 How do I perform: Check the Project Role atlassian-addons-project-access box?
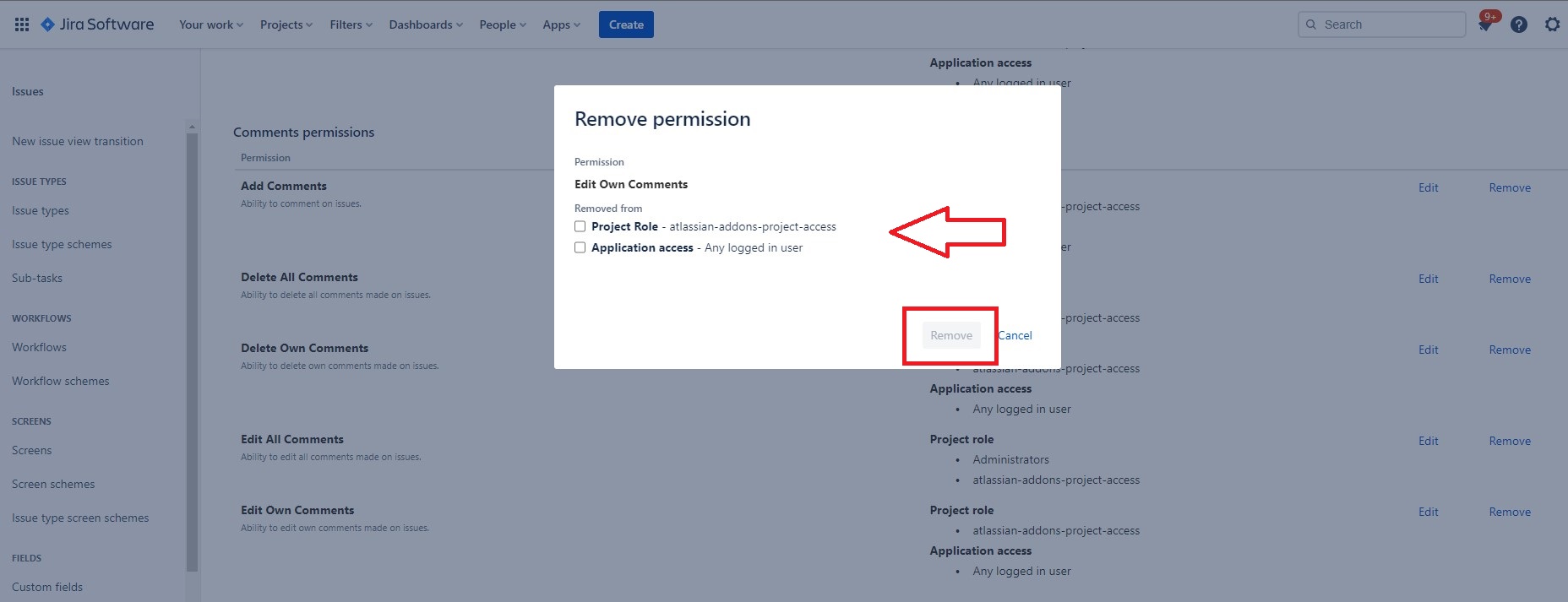click(x=580, y=226)
